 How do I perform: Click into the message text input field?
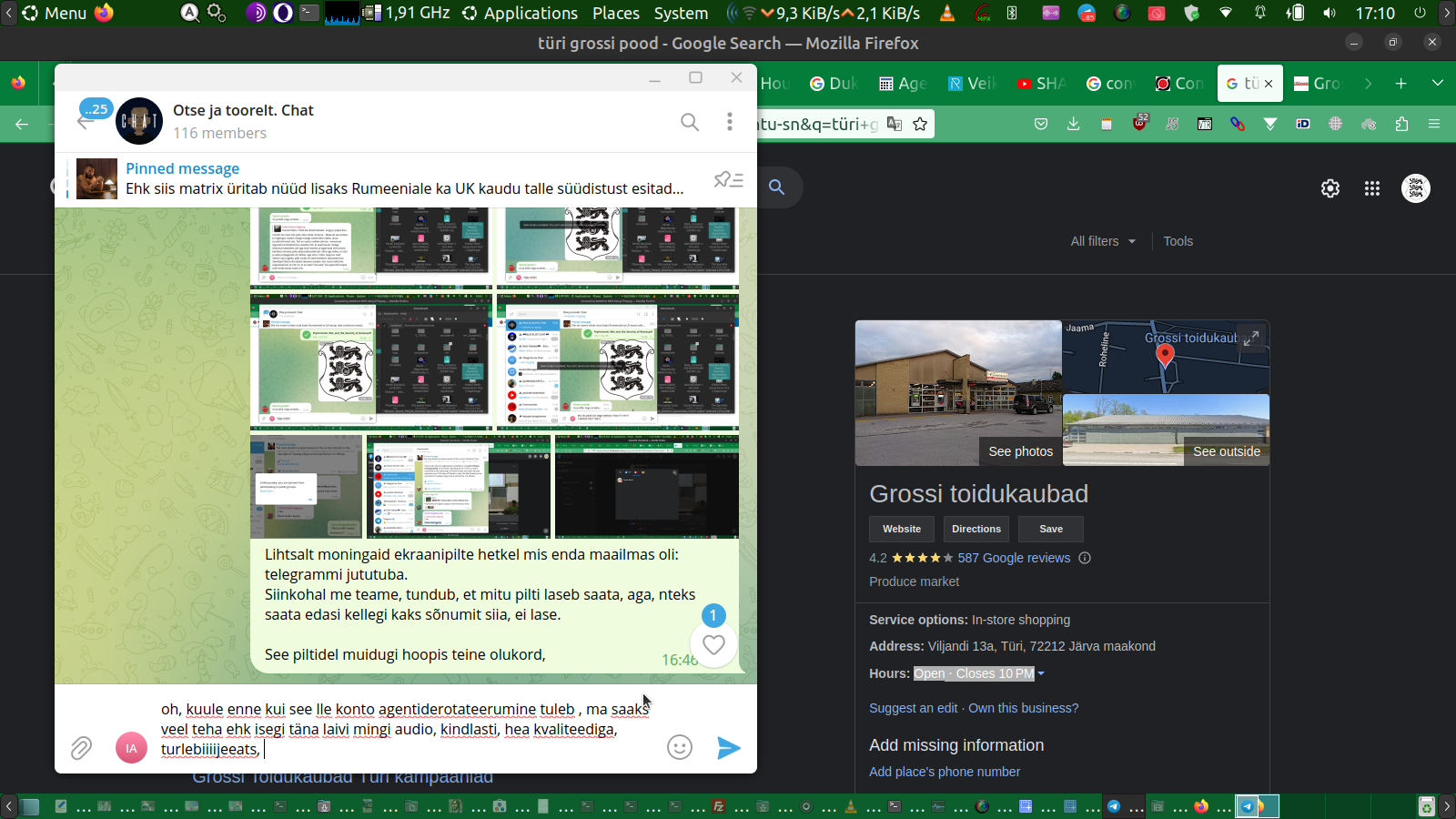(405, 729)
